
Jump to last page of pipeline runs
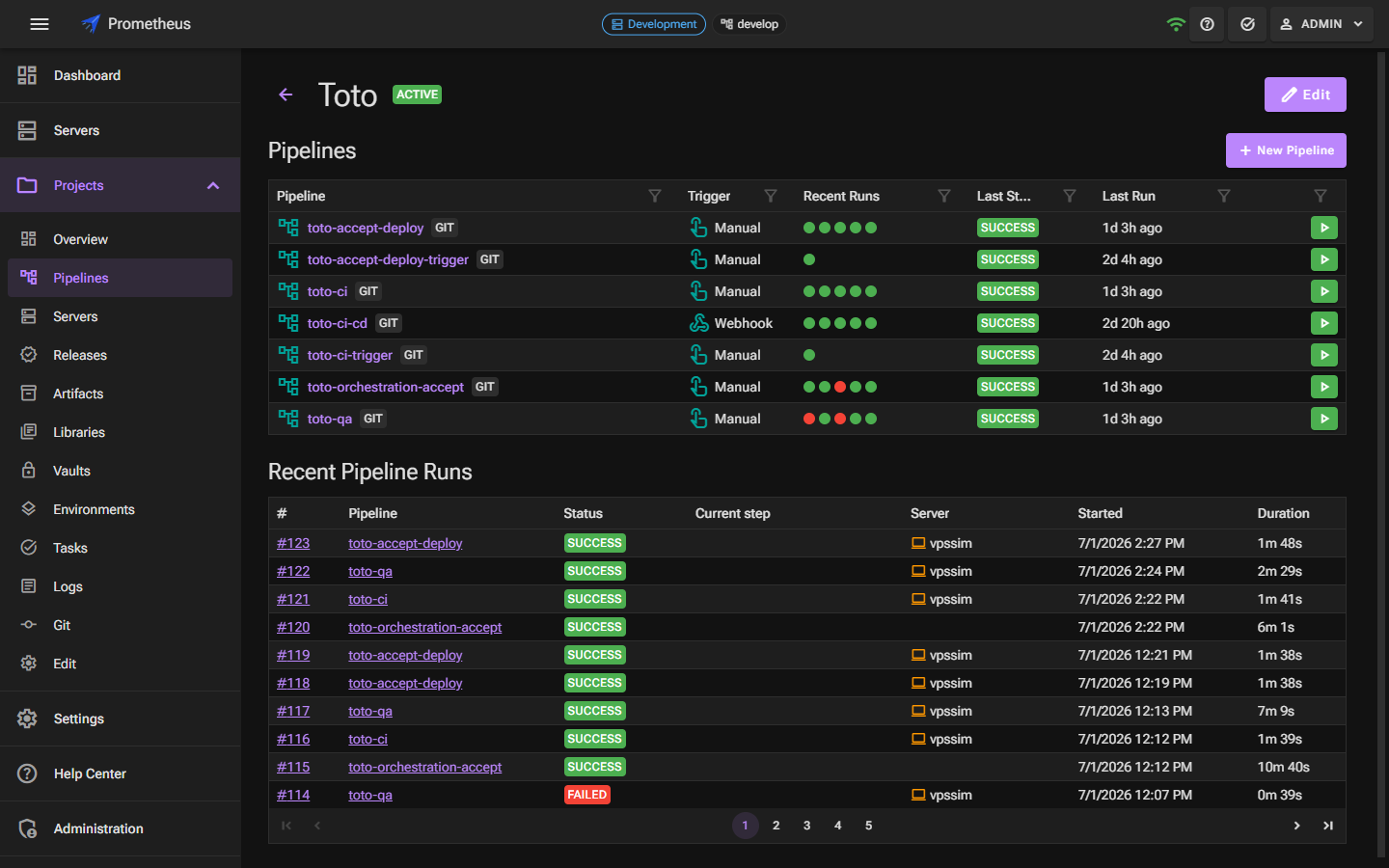point(1328,826)
